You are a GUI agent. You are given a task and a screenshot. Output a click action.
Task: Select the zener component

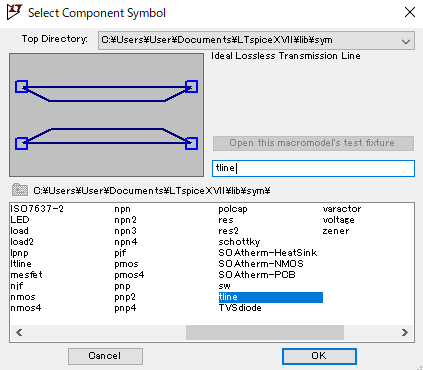[336, 231]
